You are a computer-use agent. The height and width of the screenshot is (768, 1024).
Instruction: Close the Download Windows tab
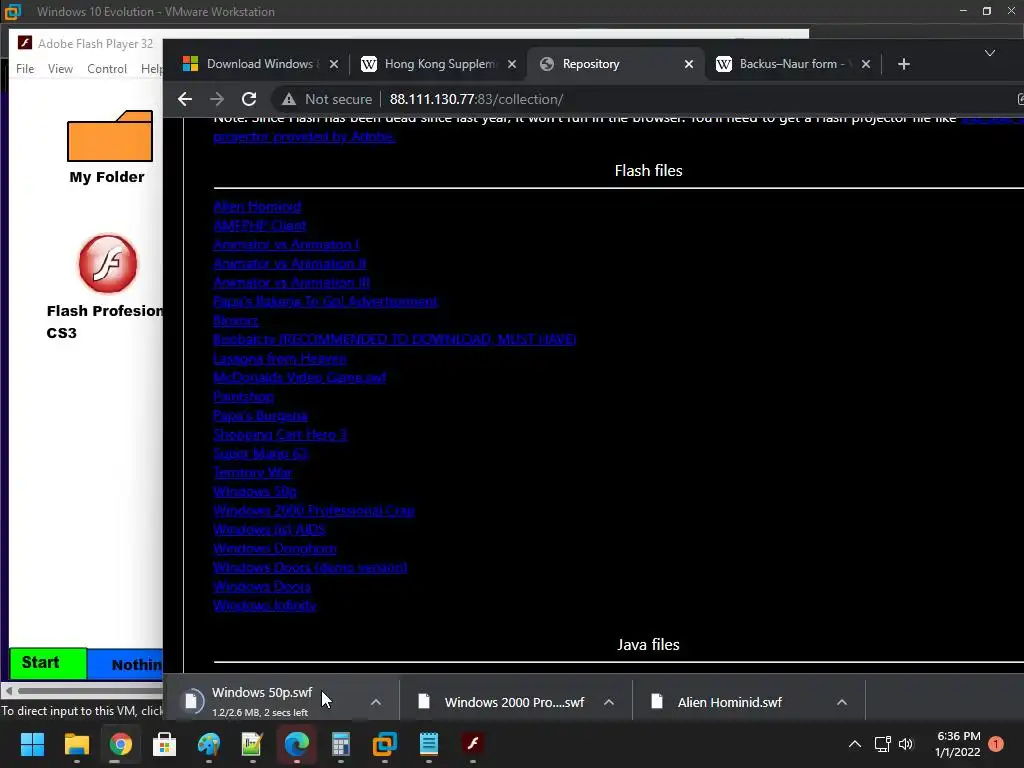pos(334,64)
